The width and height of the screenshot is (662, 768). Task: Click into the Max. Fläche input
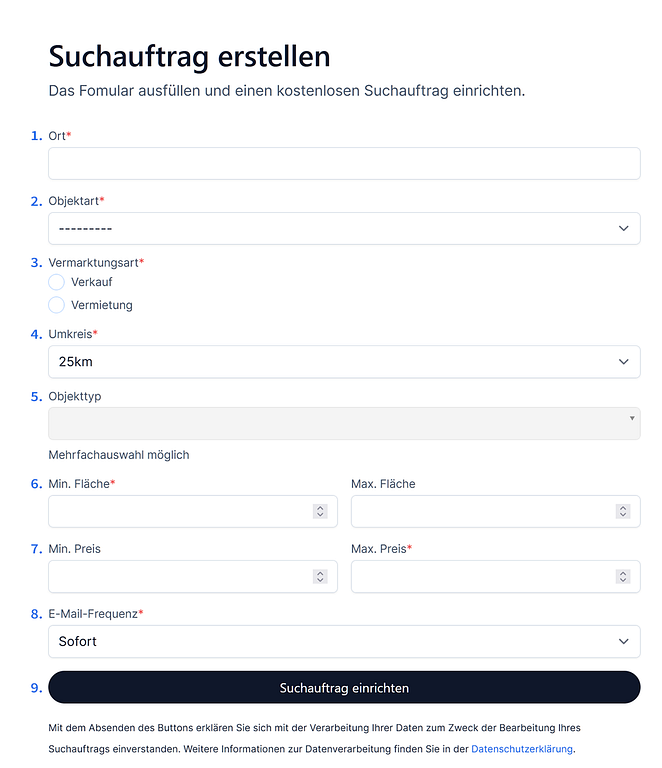(x=482, y=511)
